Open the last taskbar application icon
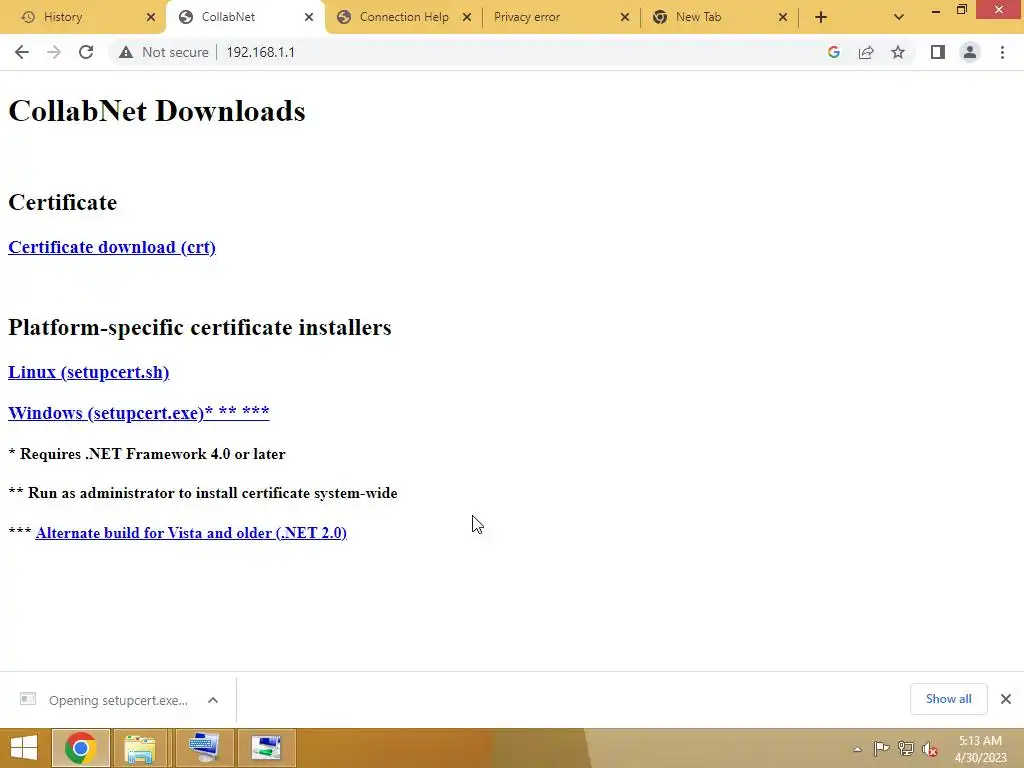This screenshot has width=1024, height=768. pos(266,748)
